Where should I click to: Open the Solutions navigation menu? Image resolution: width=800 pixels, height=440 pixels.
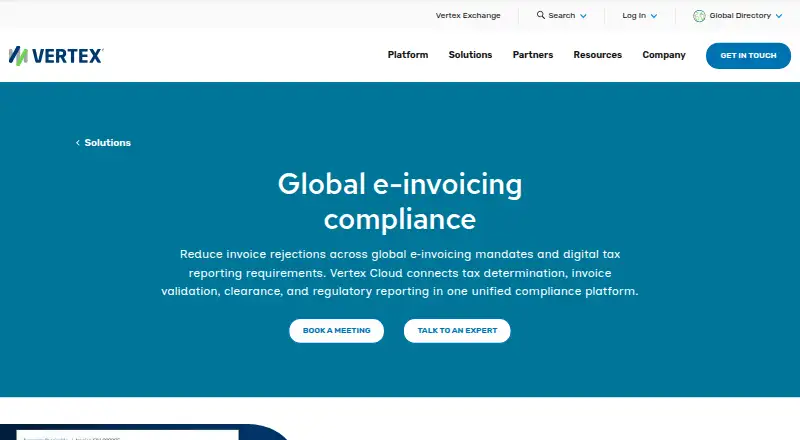[470, 55]
